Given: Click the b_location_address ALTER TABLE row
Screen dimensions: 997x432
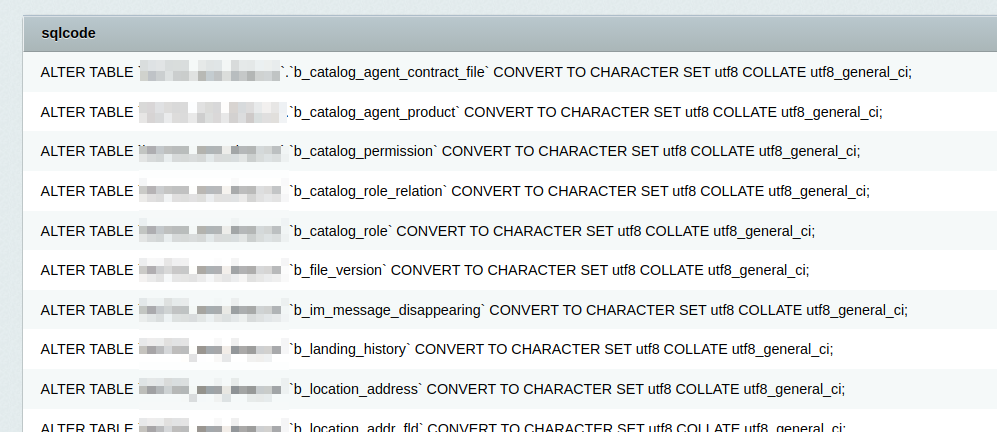Looking at the screenshot, I should (x=510, y=389).
